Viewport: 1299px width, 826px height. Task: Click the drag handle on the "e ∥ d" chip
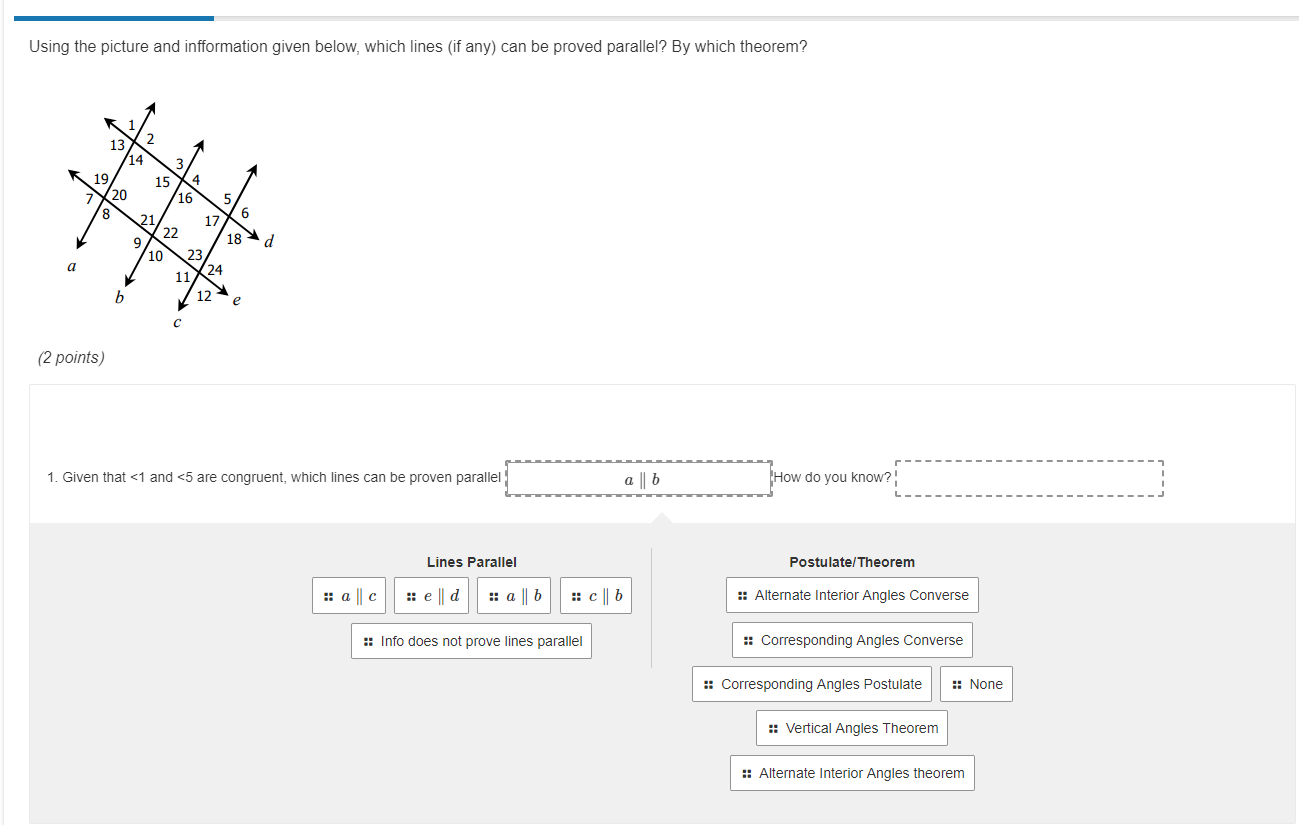(x=412, y=595)
